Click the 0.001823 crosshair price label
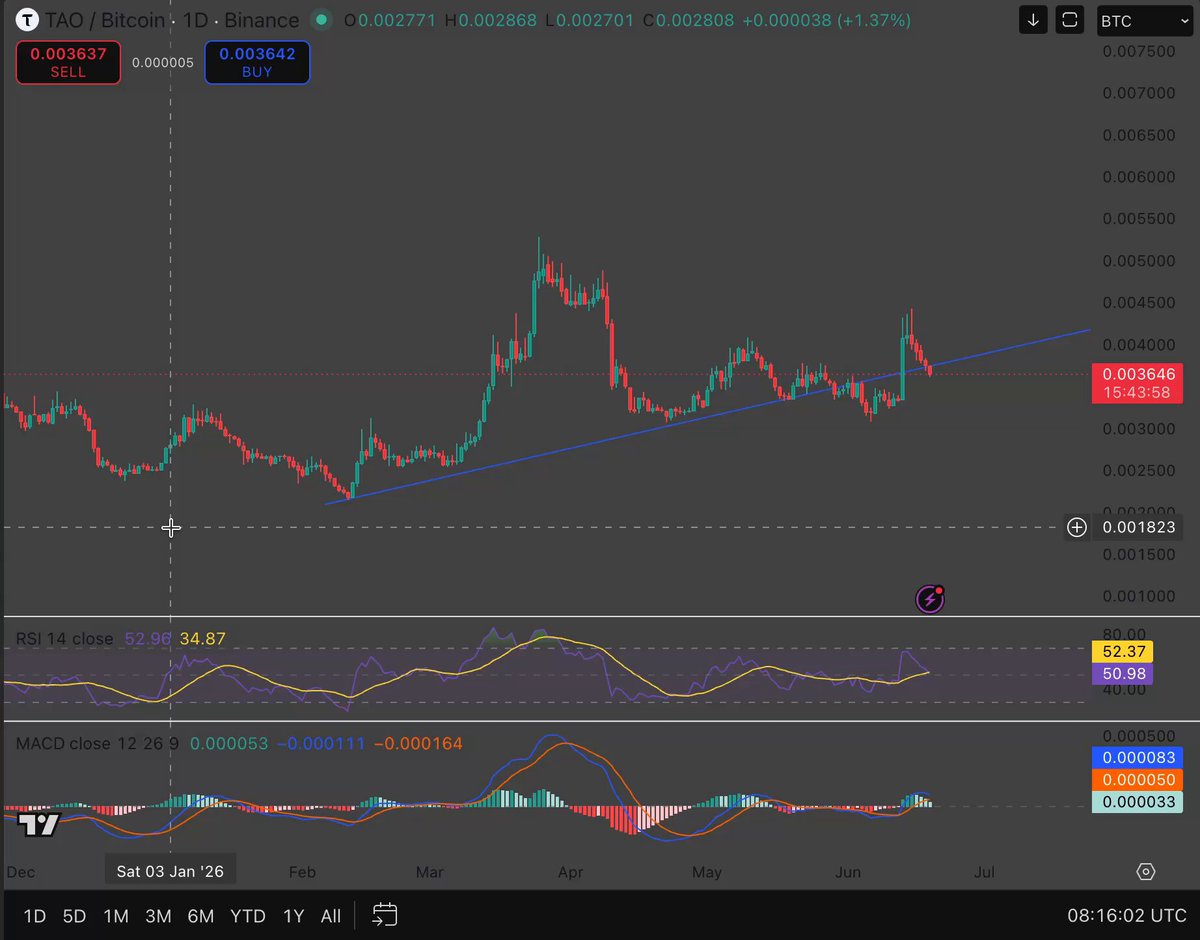Screen dimensions: 1200x940 click(x=1138, y=527)
